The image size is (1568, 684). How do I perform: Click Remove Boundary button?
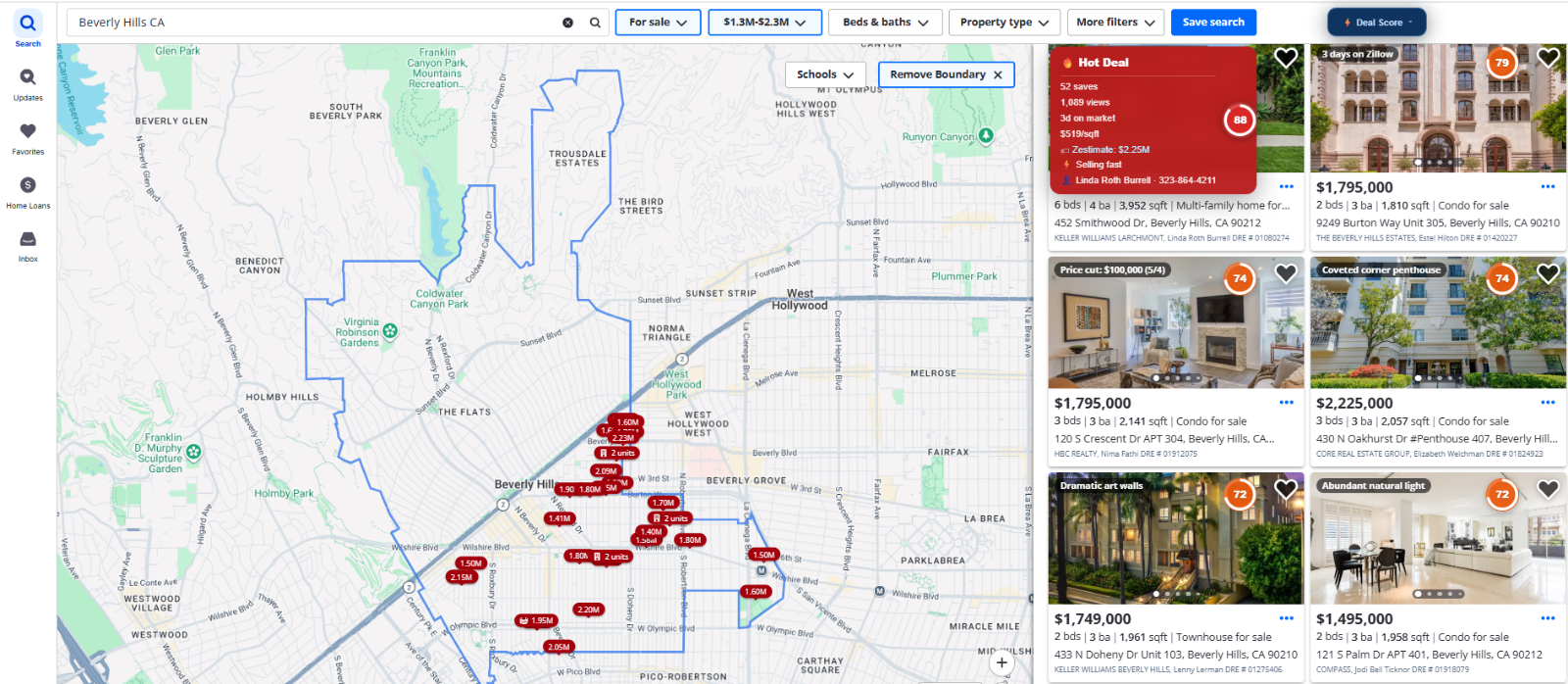(x=946, y=74)
